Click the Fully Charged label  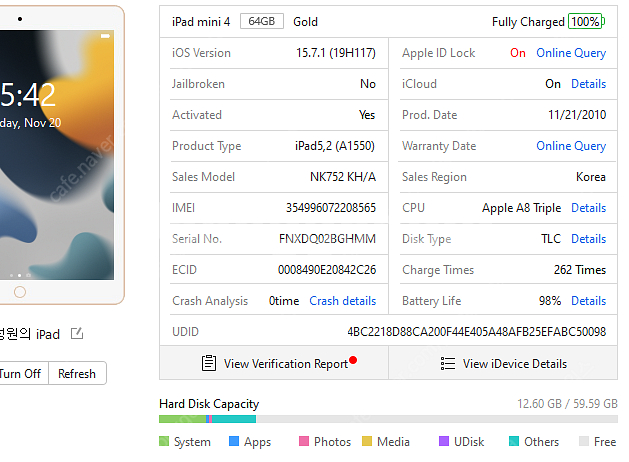528,22
